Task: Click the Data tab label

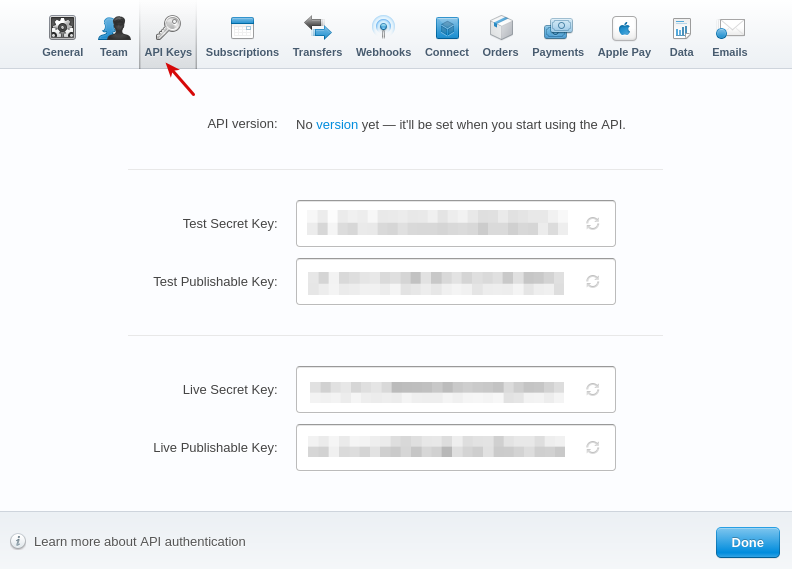Action: (681, 52)
